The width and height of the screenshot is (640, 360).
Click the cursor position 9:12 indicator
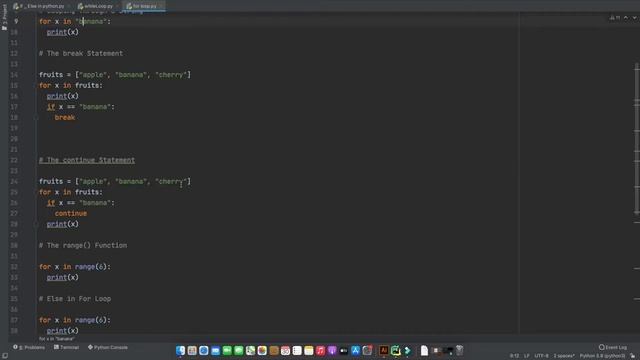(514, 356)
